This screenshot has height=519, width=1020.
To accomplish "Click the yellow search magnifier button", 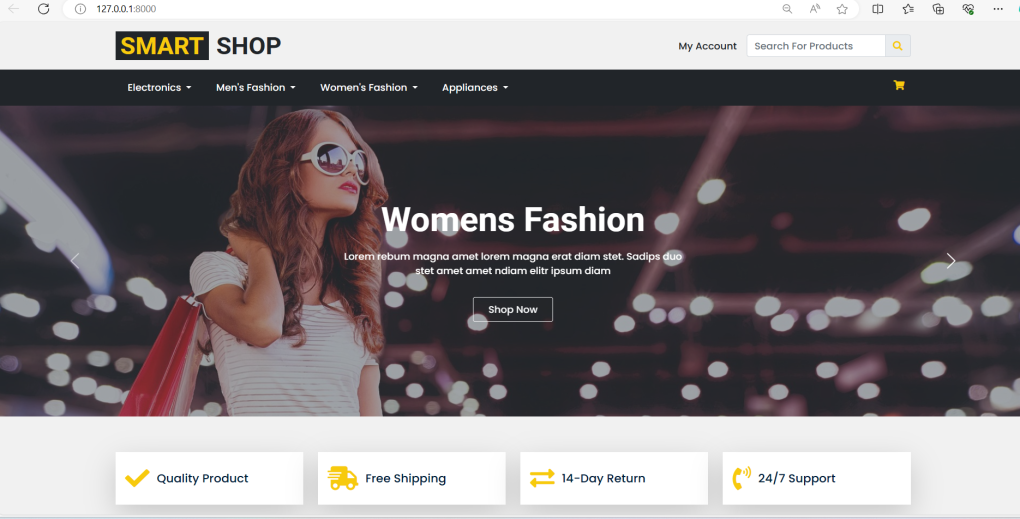I will click(x=897, y=46).
